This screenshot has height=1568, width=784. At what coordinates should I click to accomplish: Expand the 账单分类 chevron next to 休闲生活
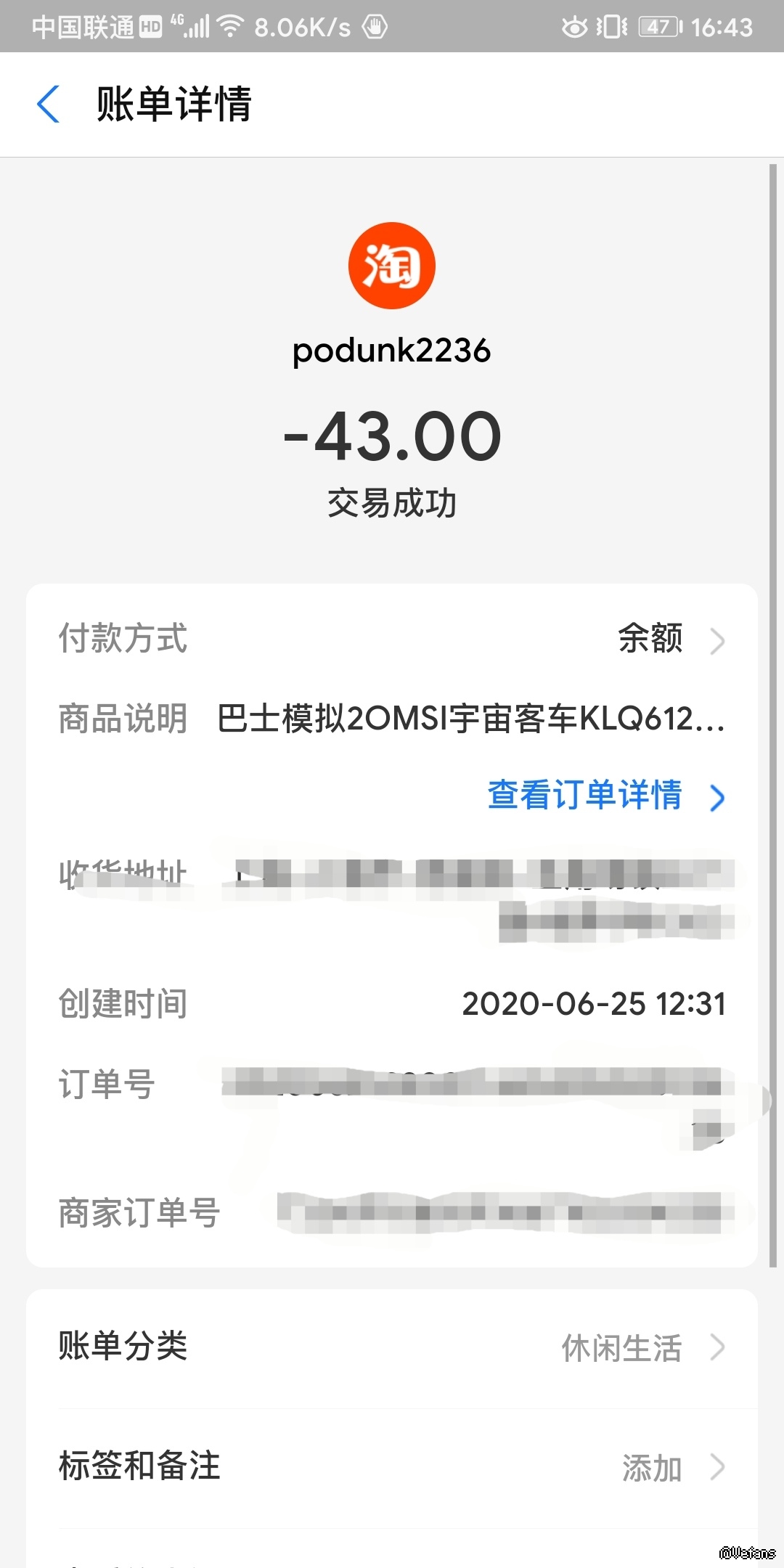[x=717, y=1347]
